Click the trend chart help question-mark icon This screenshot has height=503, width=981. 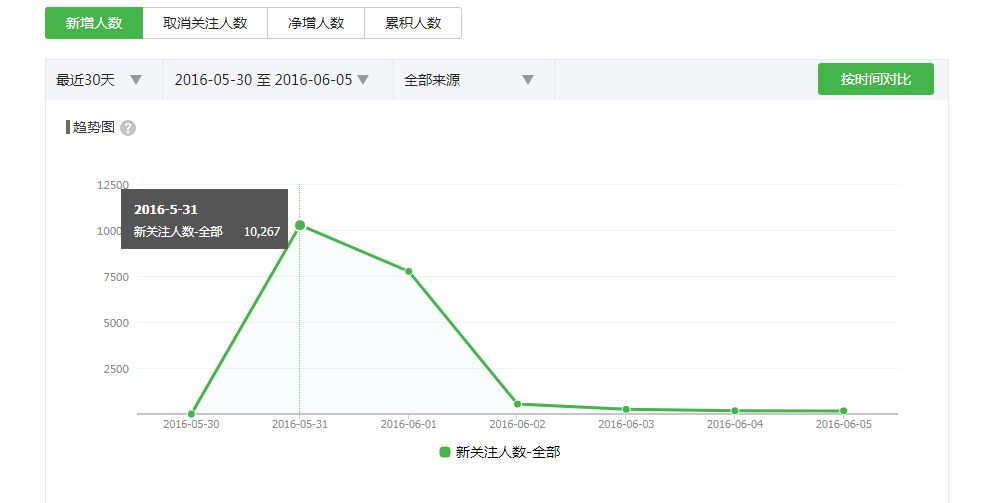click(128, 128)
